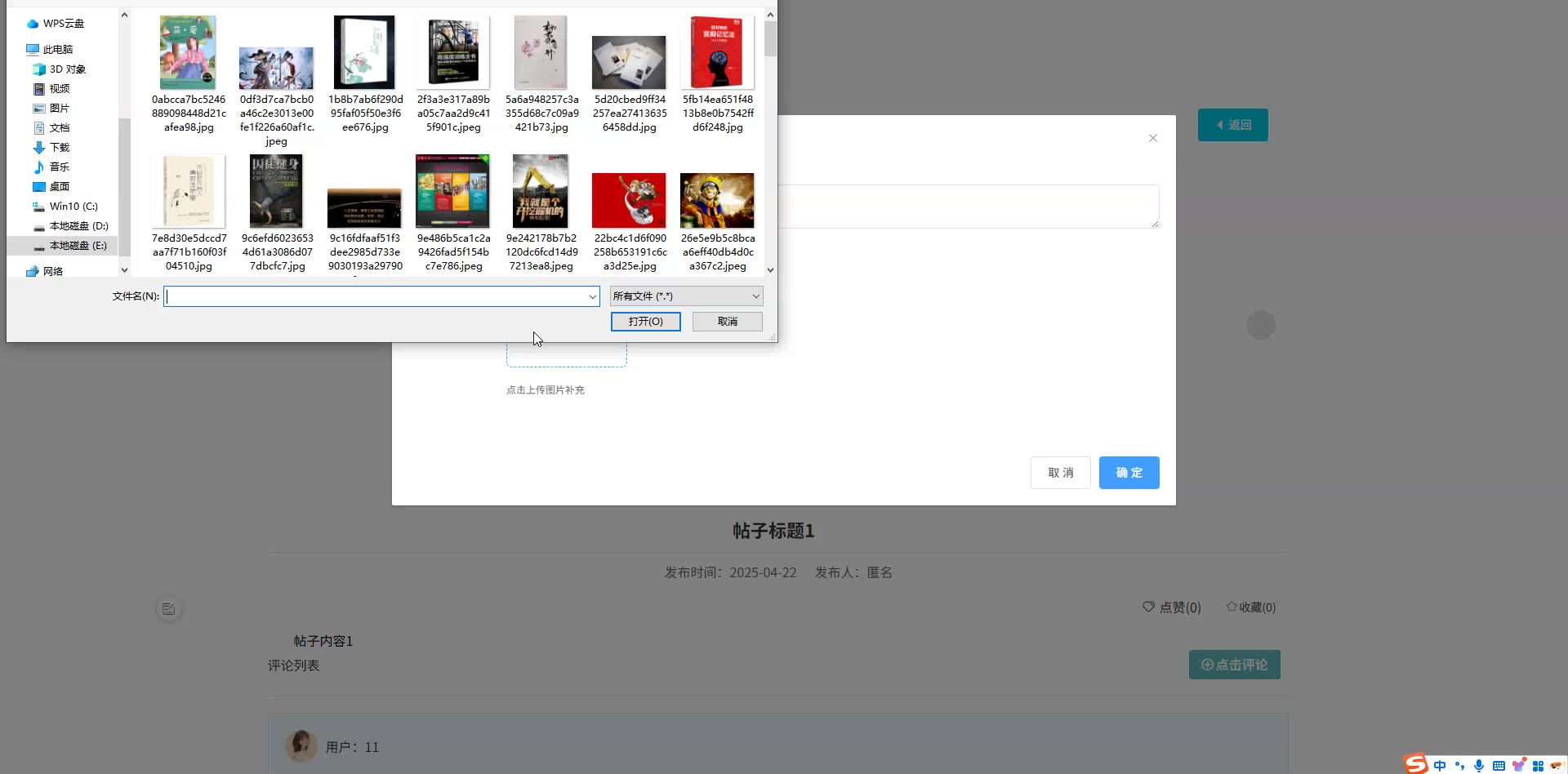Click the file list scroll-down arrow
This screenshot has height=774, width=1568.
770,270
